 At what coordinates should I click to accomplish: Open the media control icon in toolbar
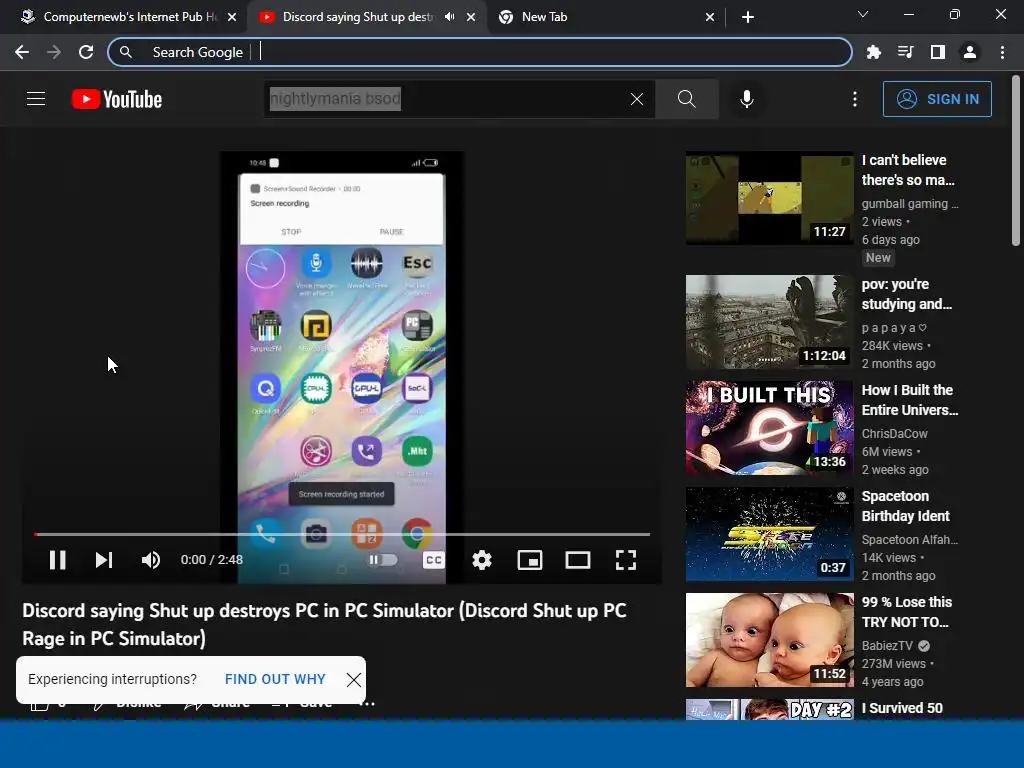905,52
